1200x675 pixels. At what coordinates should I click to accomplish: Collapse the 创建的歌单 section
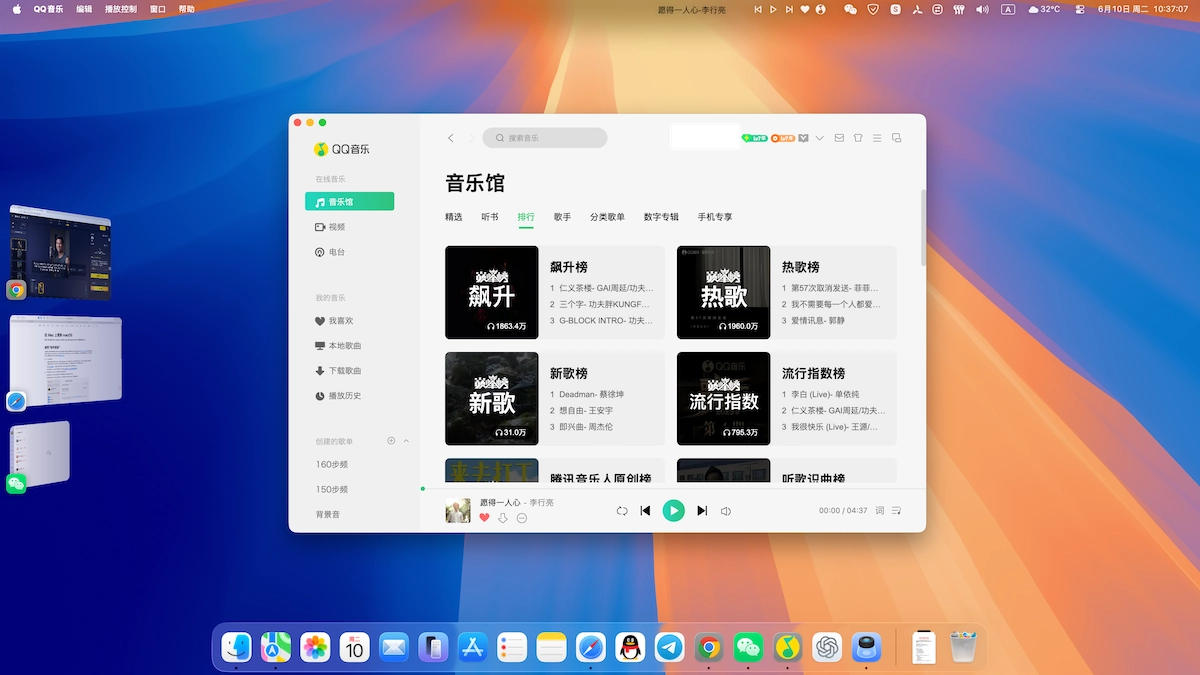[x=406, y=441]
